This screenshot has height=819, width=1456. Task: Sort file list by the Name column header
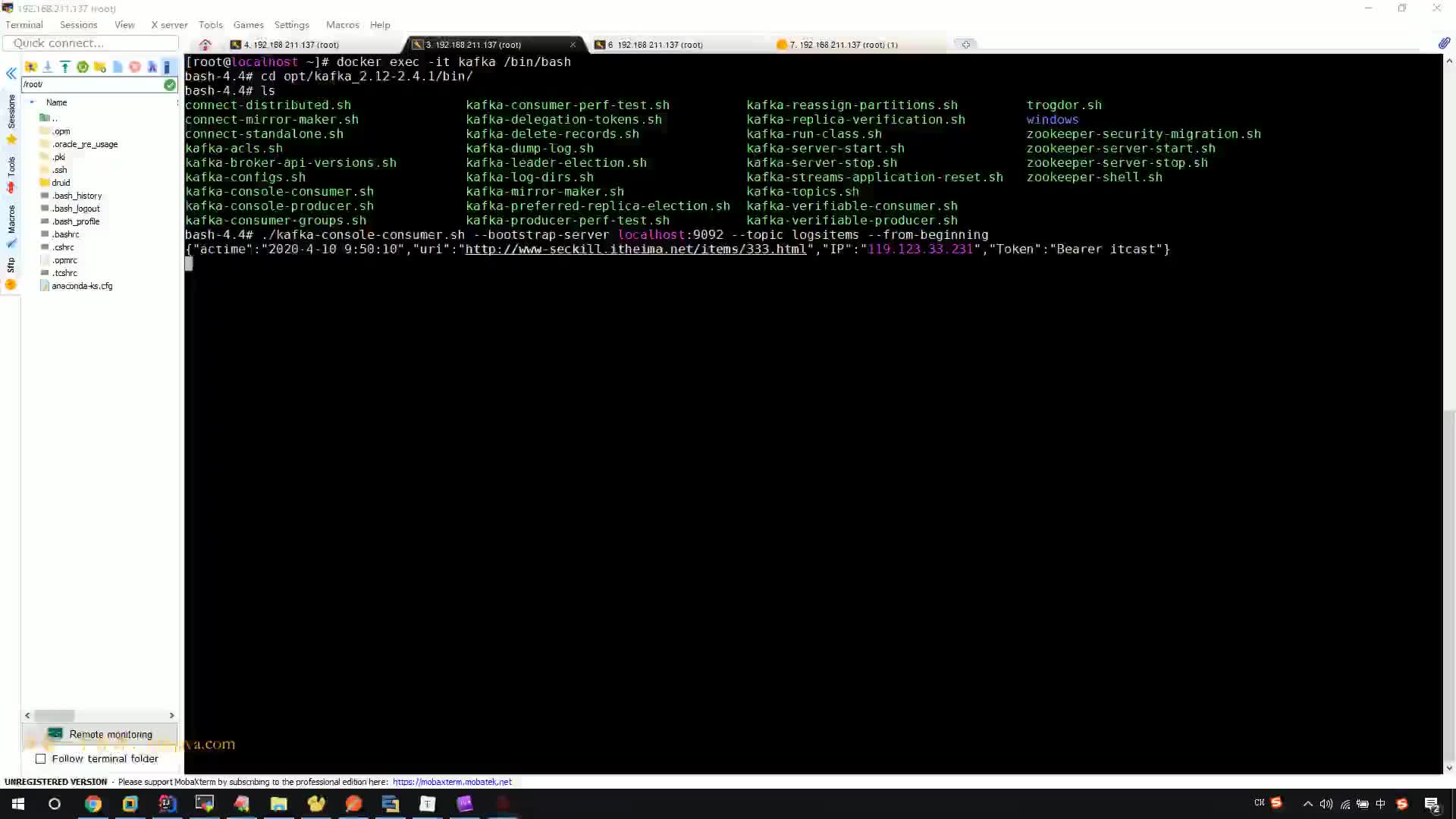pos(56,102)
